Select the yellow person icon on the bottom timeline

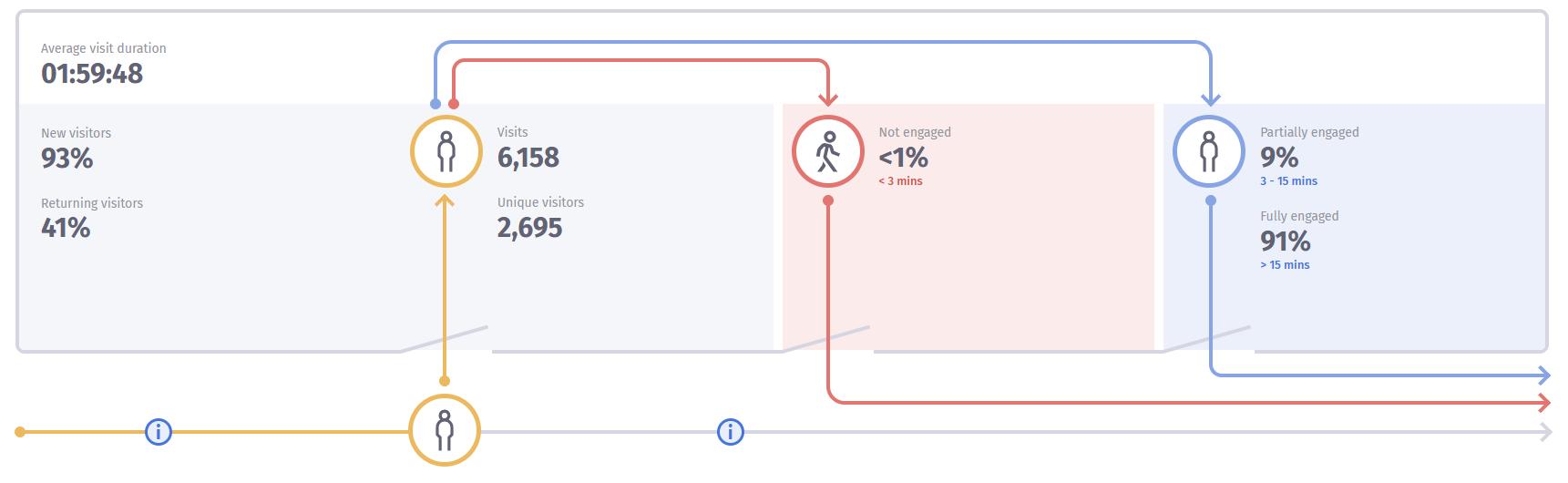445,430
